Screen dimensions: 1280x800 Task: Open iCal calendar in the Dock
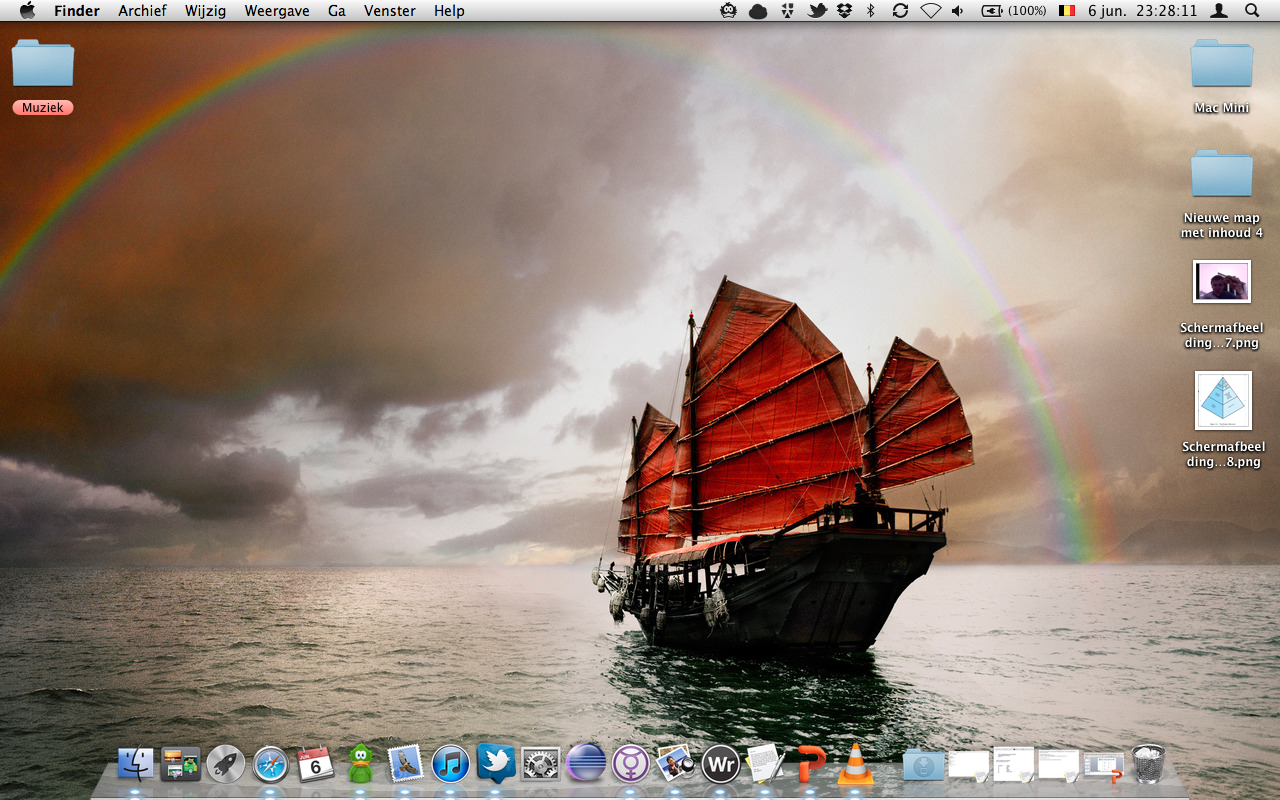tap(316, 765)
